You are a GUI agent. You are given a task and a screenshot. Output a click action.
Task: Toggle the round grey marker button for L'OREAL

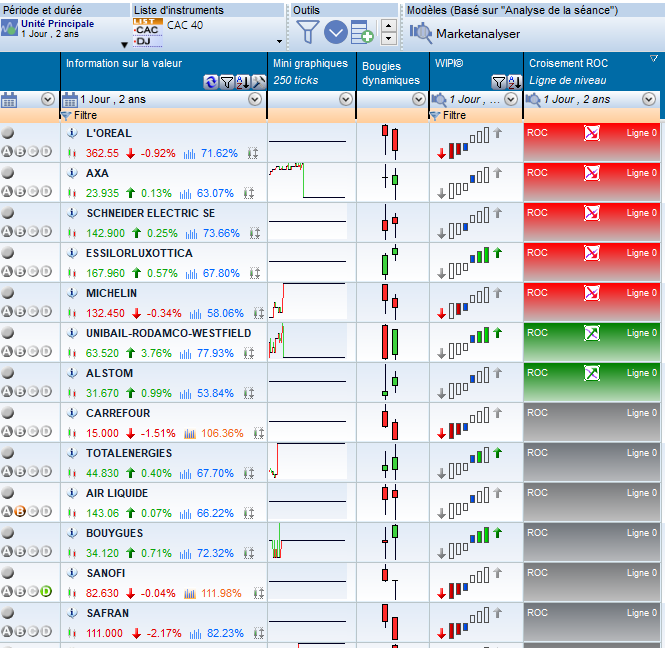[8, 133]
